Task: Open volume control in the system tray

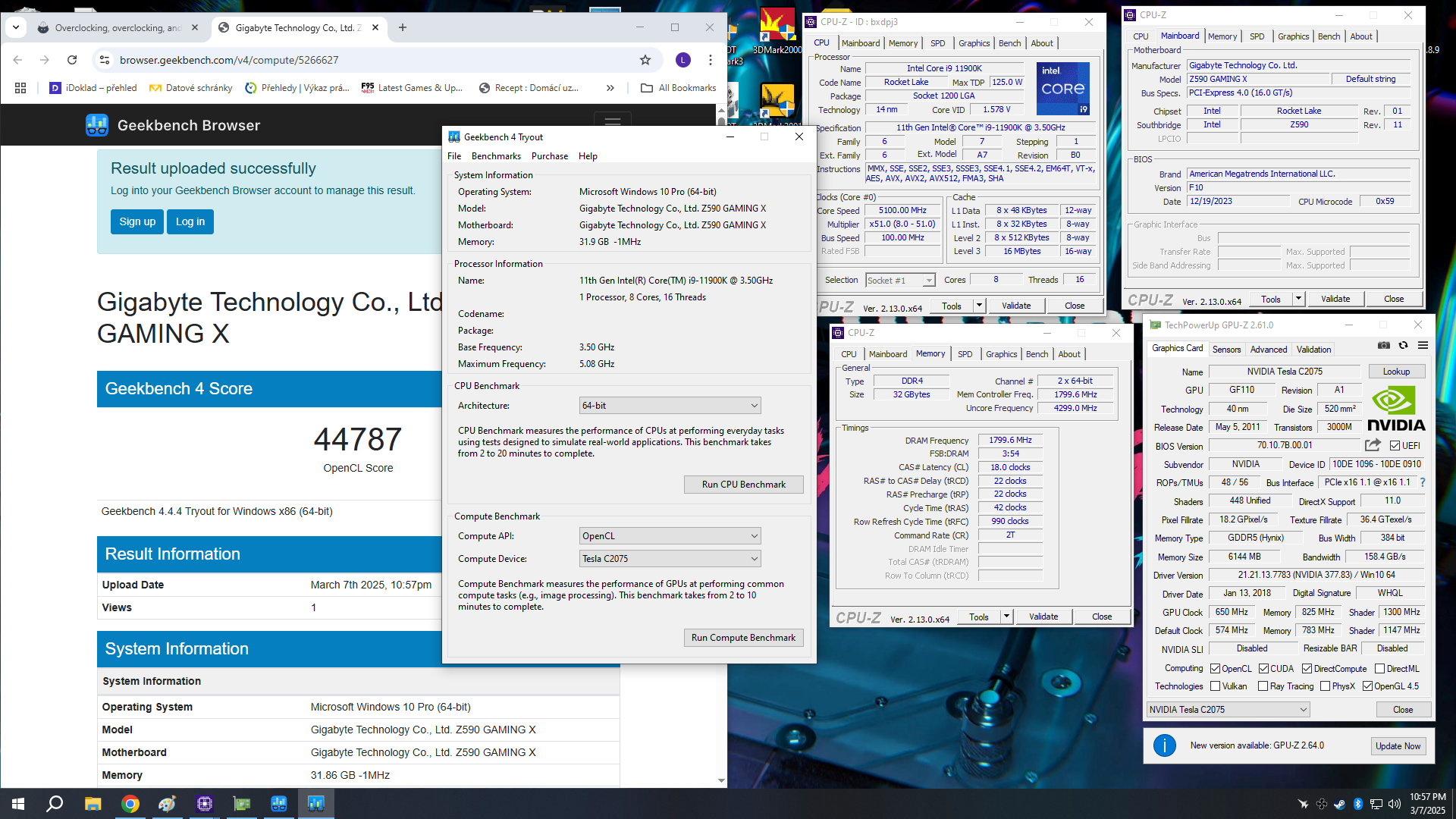Action: (1394, 804)
